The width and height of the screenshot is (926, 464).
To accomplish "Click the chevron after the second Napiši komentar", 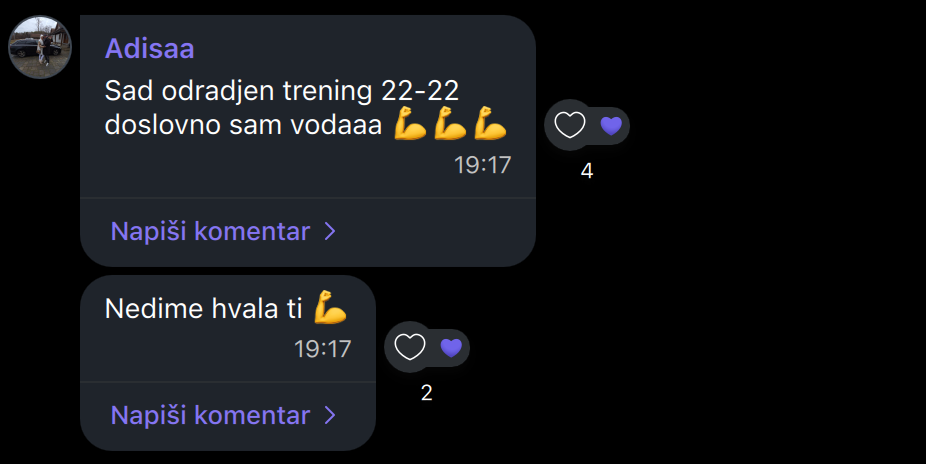I will (x=330, y=415).
